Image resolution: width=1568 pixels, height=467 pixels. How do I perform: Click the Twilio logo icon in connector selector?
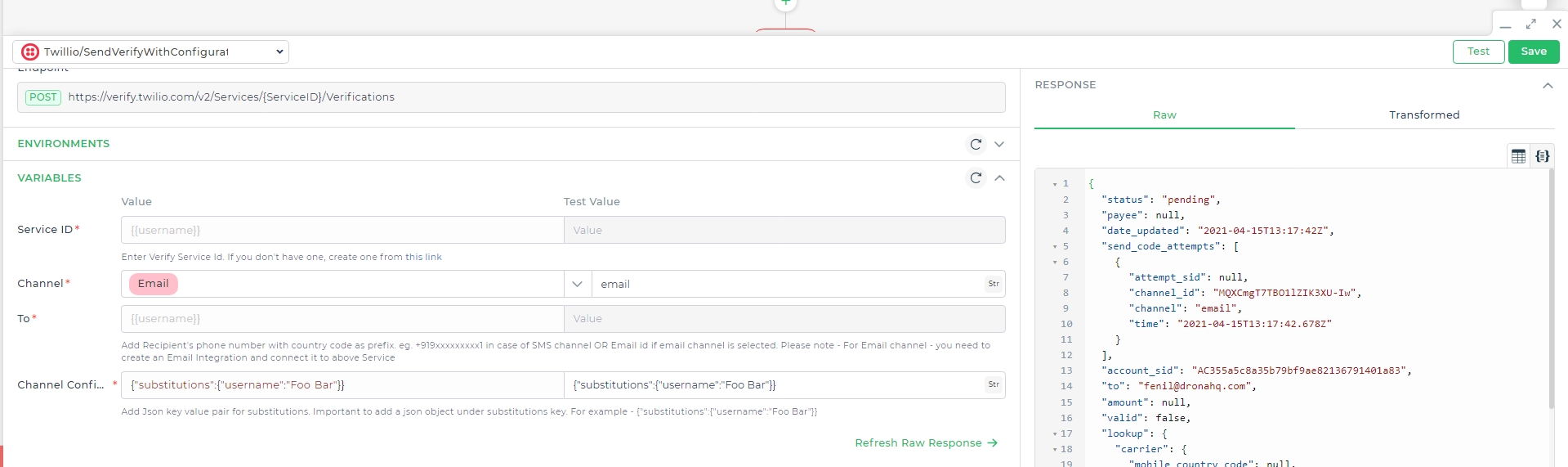30,52
